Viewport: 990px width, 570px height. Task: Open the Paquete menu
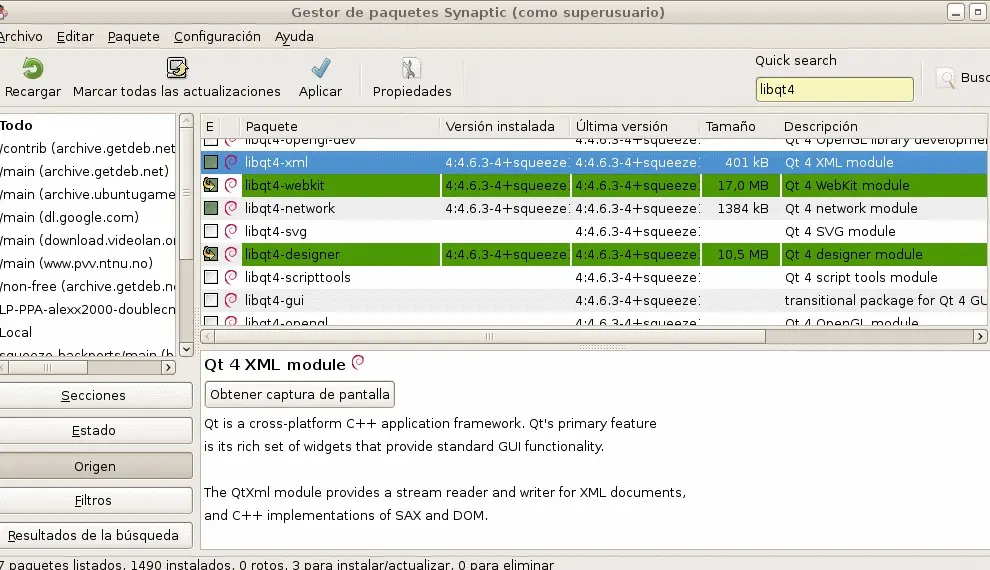[133, 37]
